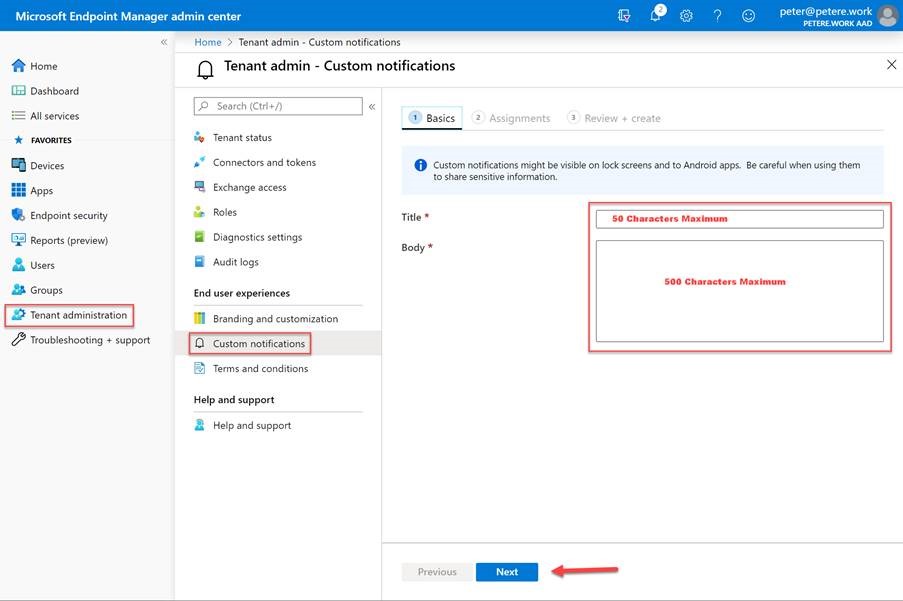Open directory and subscription filter icon
The width and height of the screenshot is (903, 601).
(x=625, y=16)
